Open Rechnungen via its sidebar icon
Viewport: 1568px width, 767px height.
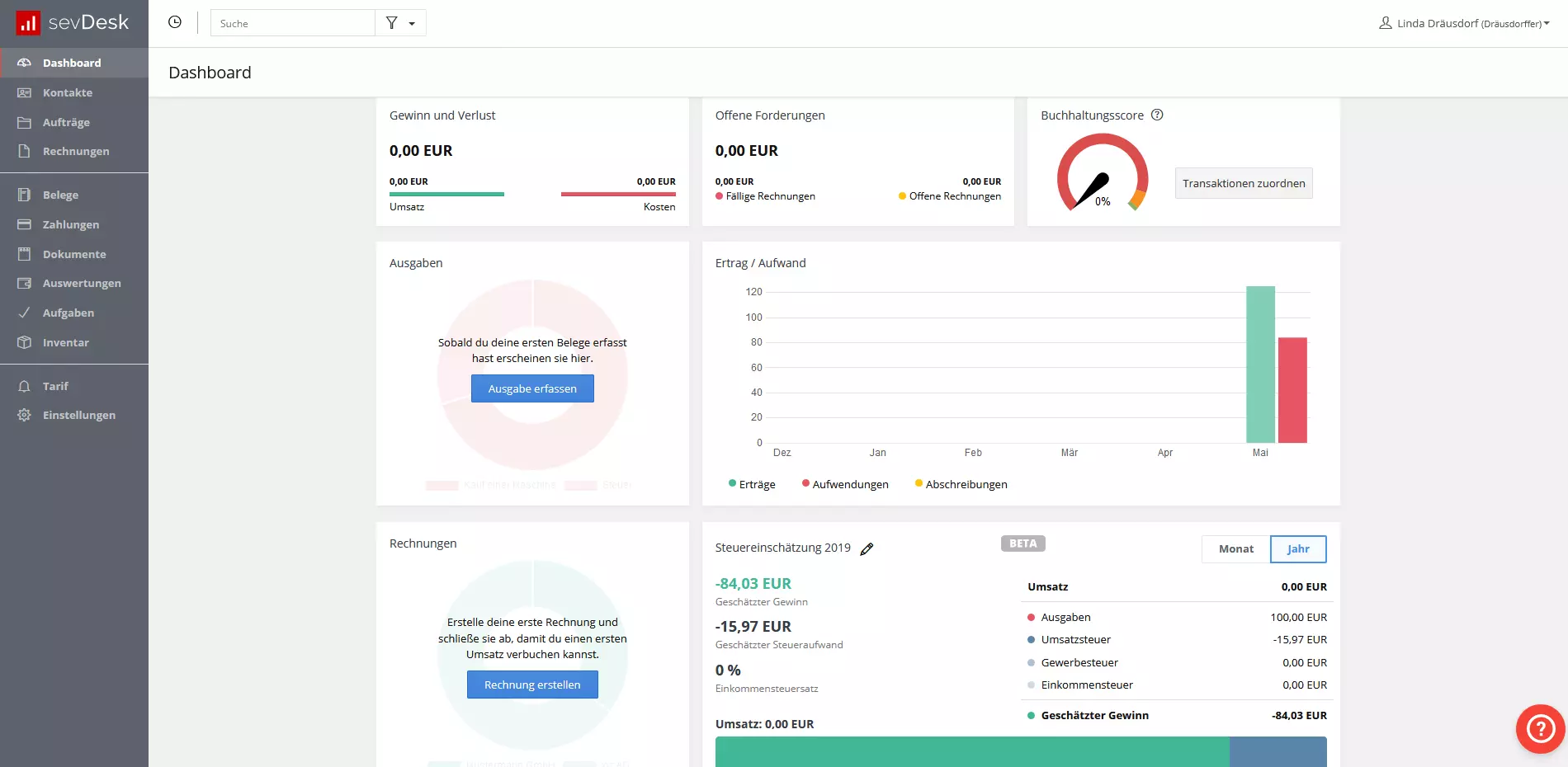(25, 151)
